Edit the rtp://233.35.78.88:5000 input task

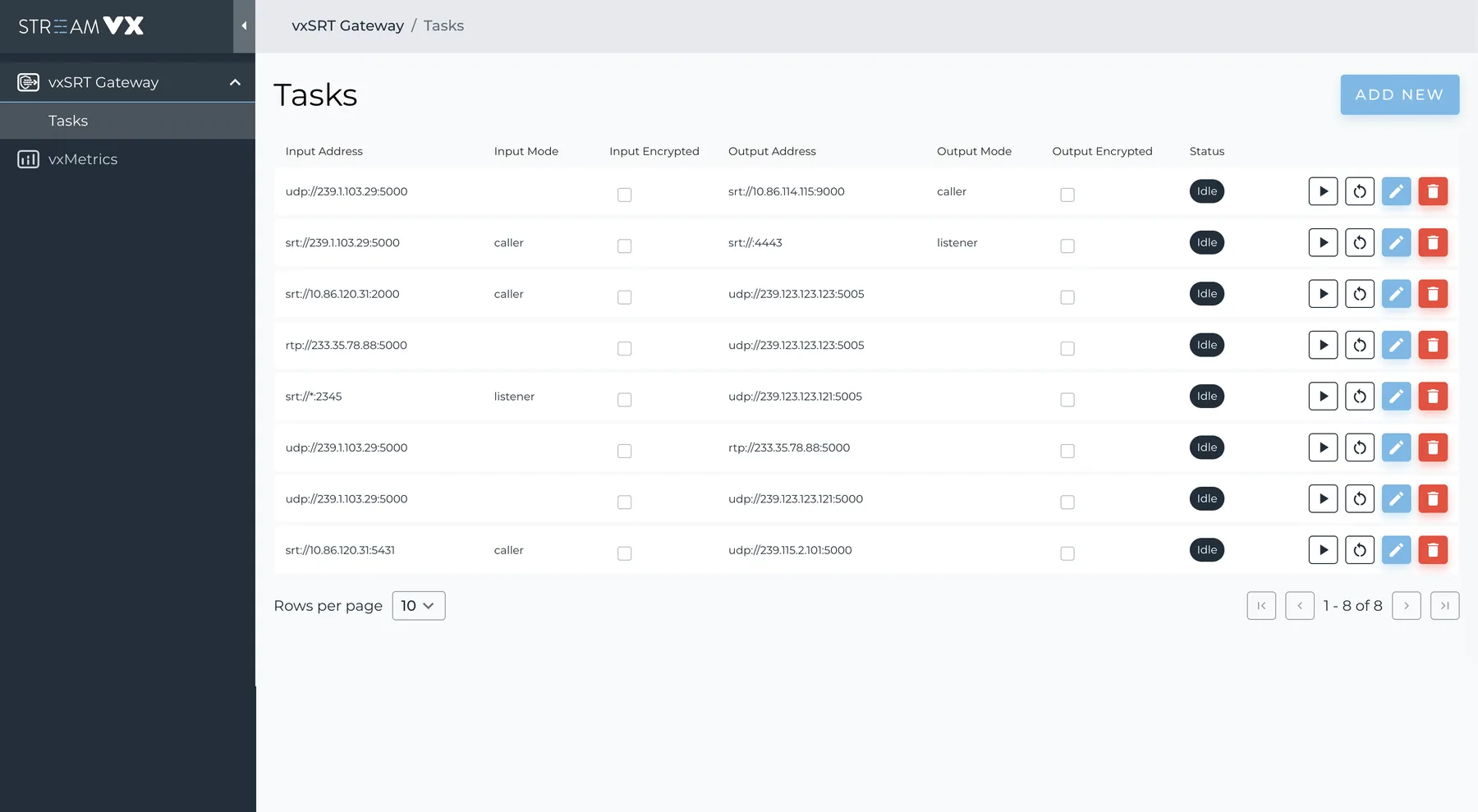[x=1396, y=345]
